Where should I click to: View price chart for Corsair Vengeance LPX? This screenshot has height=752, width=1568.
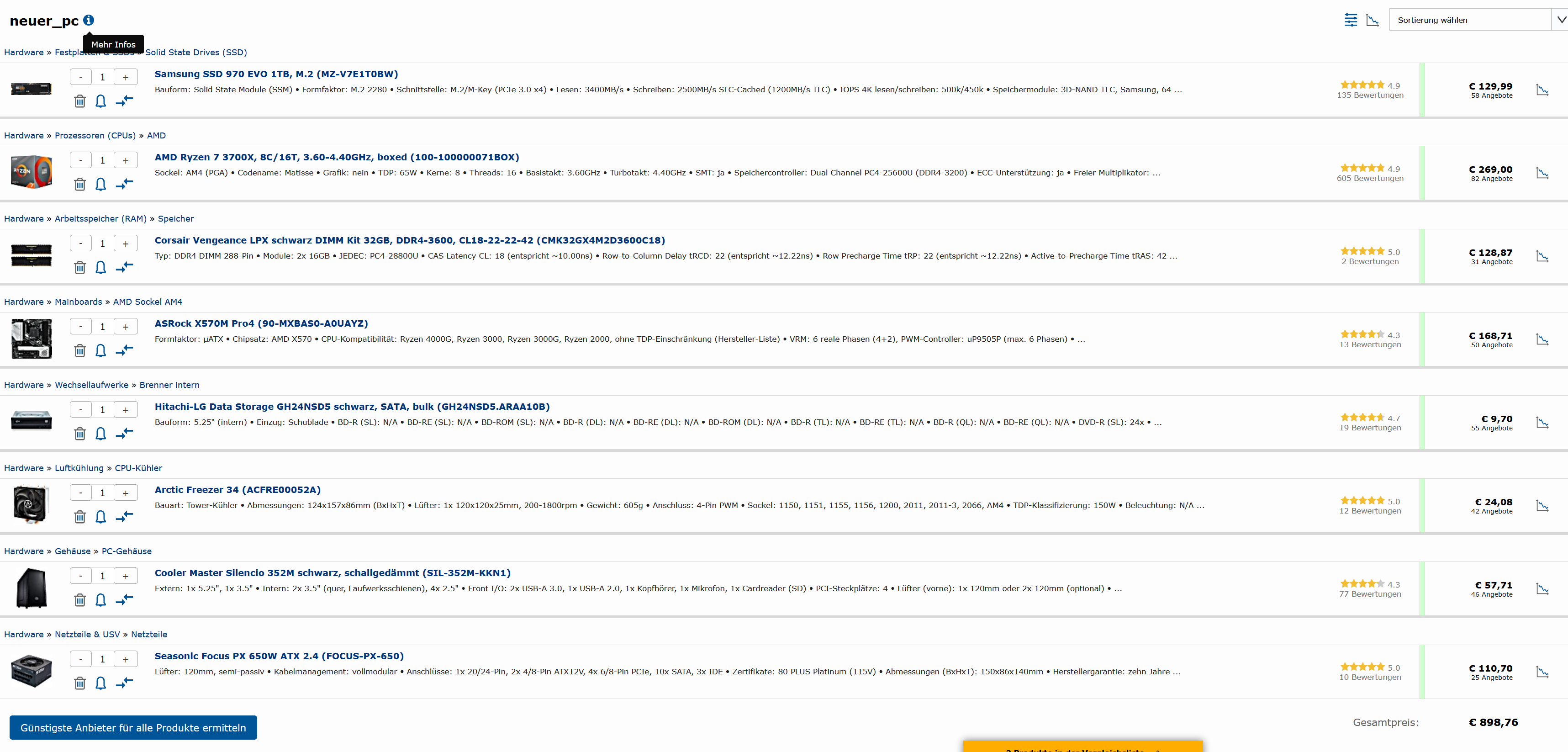point(1542,256)
